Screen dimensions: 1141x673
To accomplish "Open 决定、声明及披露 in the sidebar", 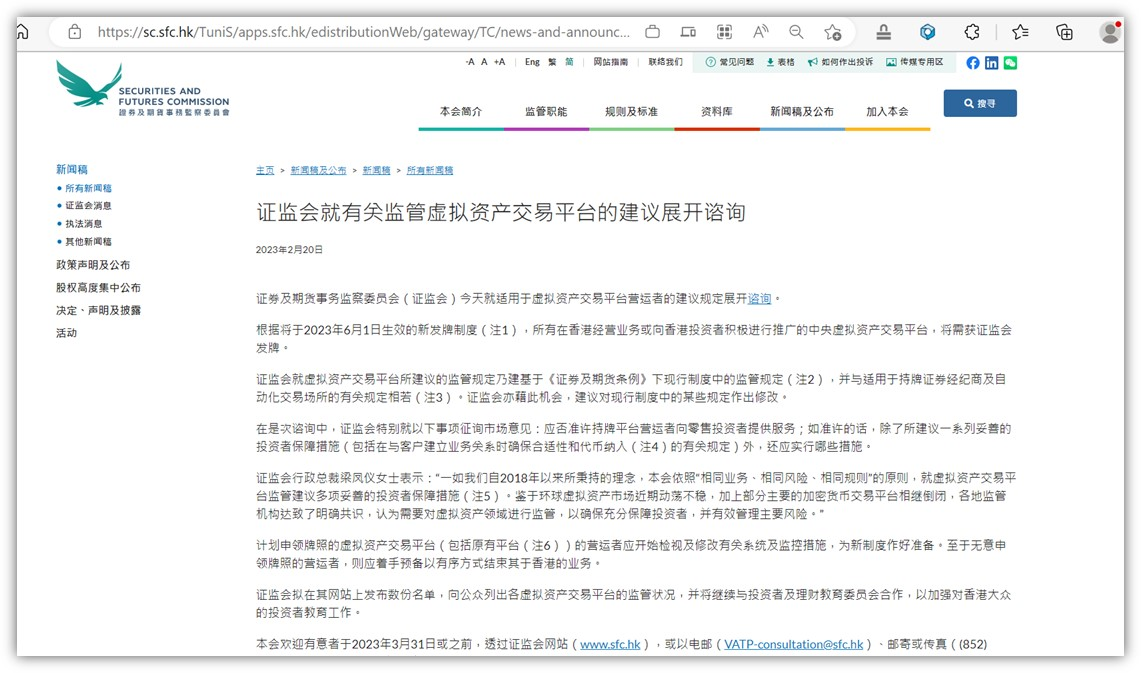I will pos(98,310).
